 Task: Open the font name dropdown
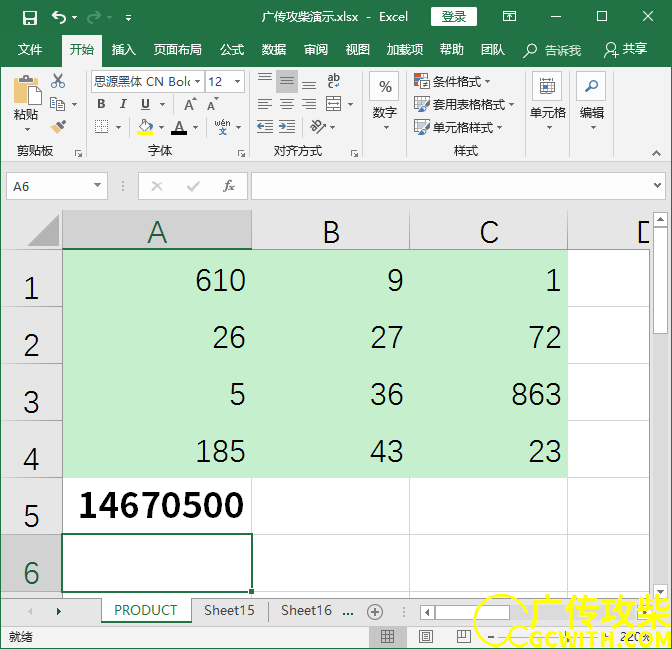coord(197,81)
